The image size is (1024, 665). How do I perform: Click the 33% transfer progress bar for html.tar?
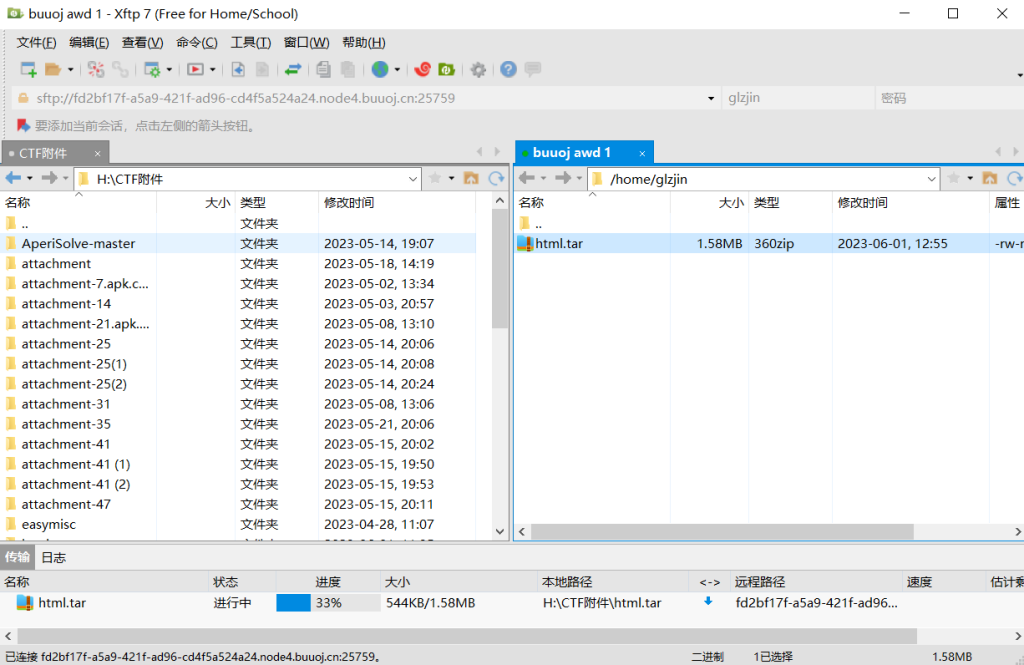(x=330, y=603)
